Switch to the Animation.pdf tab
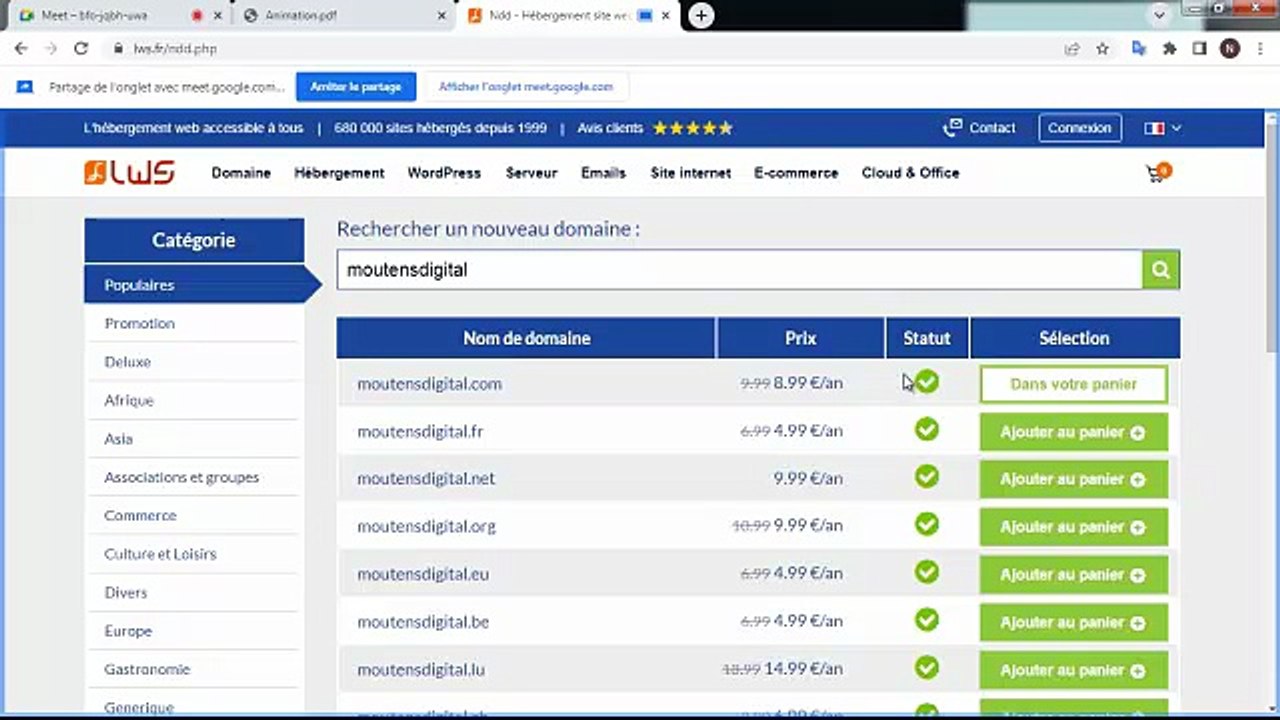The height and width of the screenshot is (720, 1280). [x=342, y=16]
